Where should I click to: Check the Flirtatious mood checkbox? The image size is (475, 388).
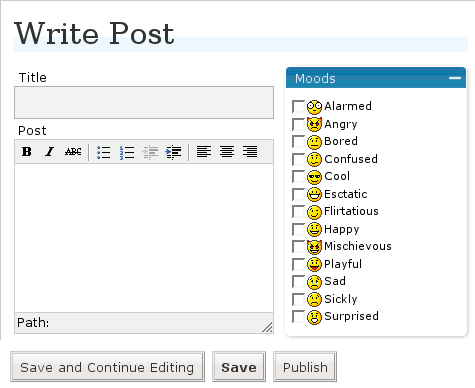click(298, 211)
